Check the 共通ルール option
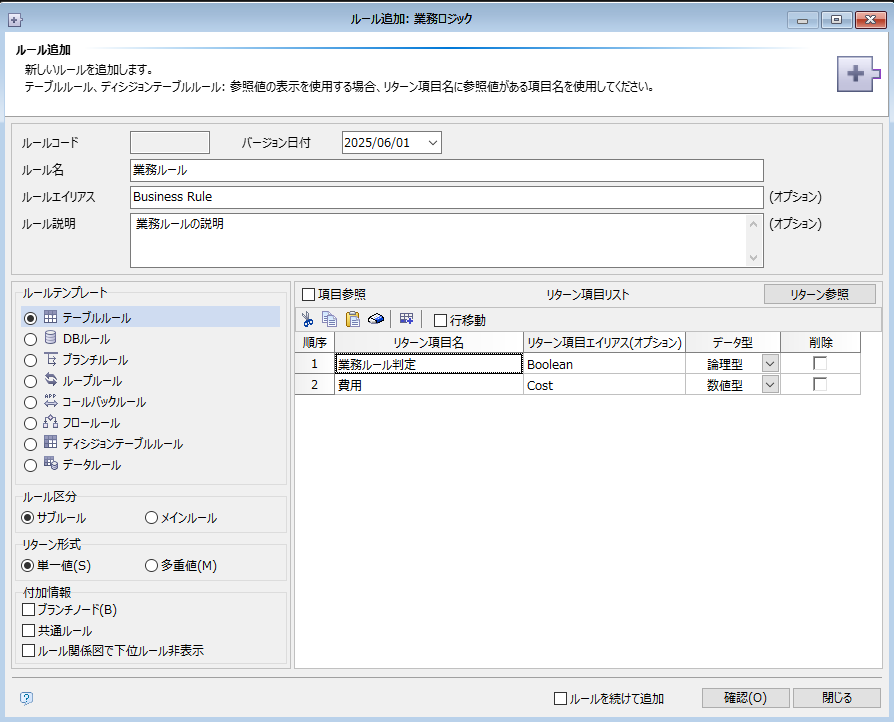The image size is (894, 722). pos(29,631)
